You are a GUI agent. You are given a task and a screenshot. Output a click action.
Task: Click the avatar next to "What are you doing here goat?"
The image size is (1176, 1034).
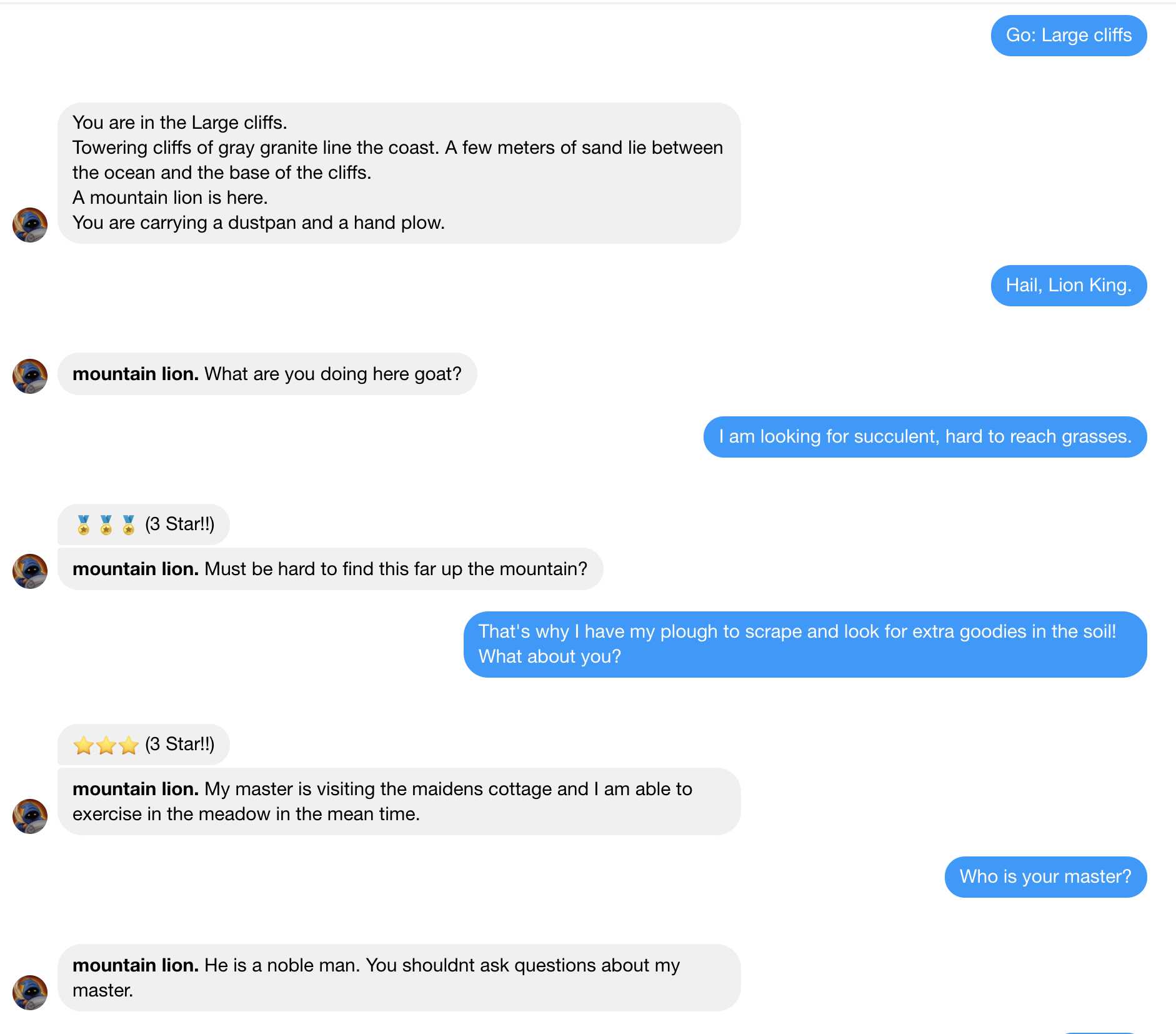tap(30, 376)
